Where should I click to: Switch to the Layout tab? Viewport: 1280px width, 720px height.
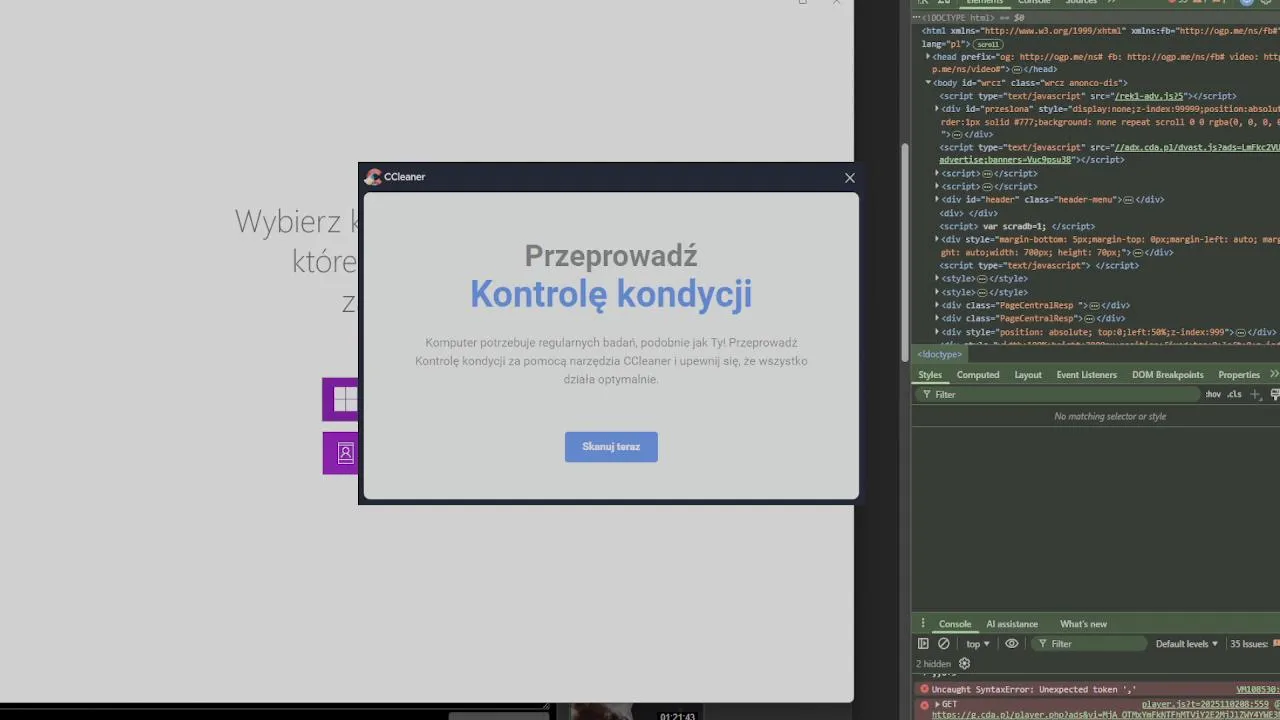1028,375
